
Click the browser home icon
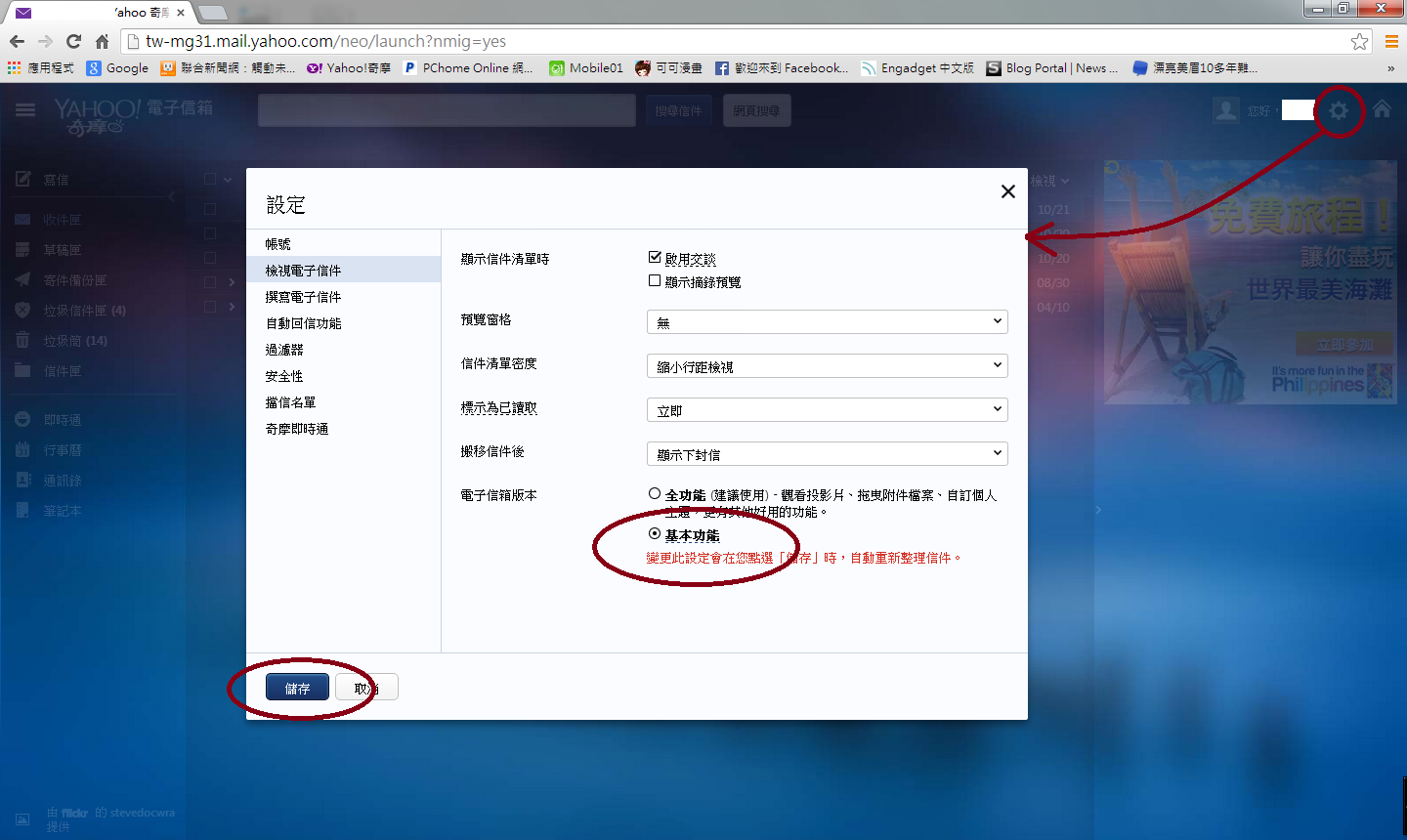[x=102, y=41]
